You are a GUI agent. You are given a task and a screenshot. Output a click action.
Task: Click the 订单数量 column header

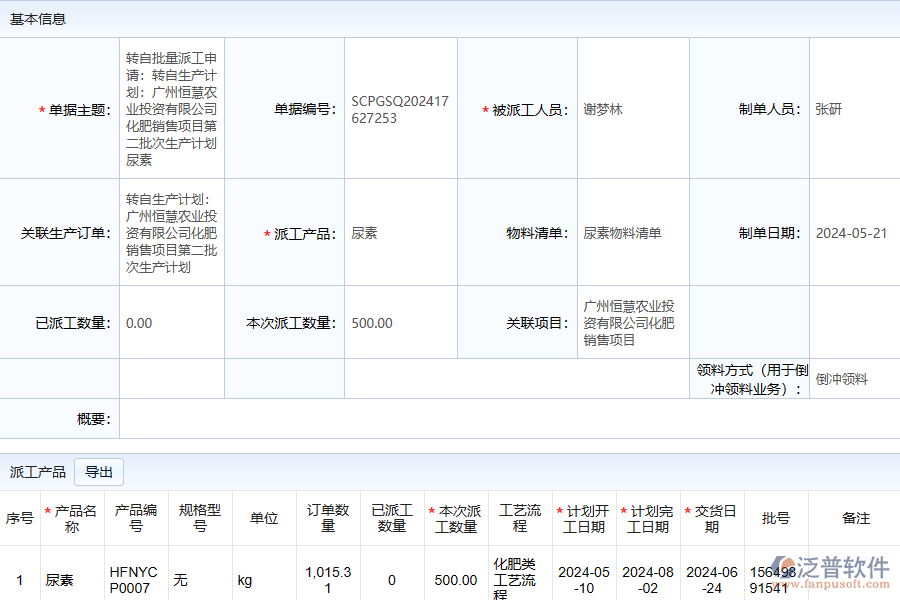328,518
